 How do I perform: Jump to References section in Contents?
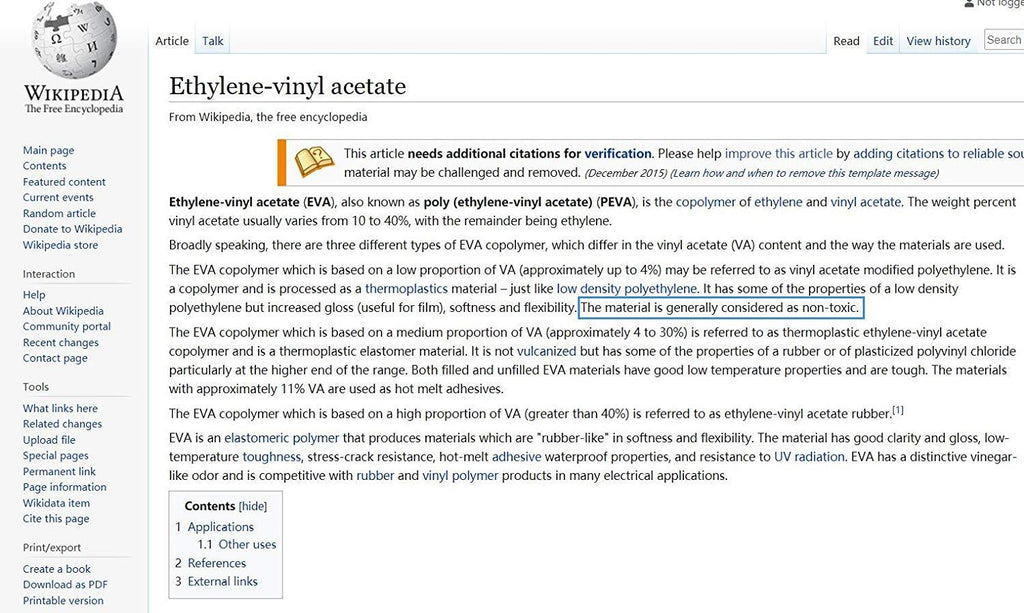pos(217,563)
